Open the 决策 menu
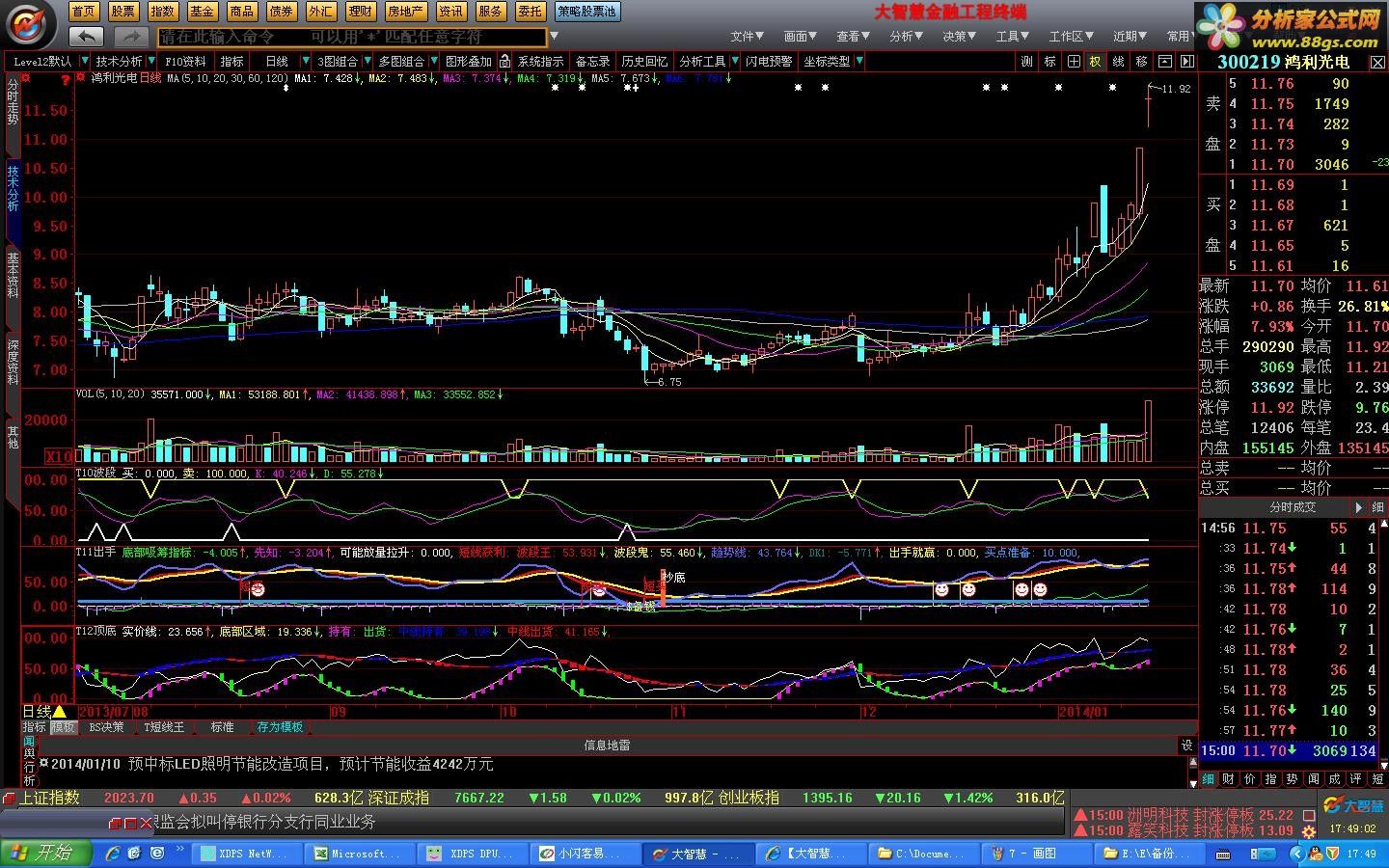Image resolution: width=1389 pixels, height=868 pixels. (960, 37)
